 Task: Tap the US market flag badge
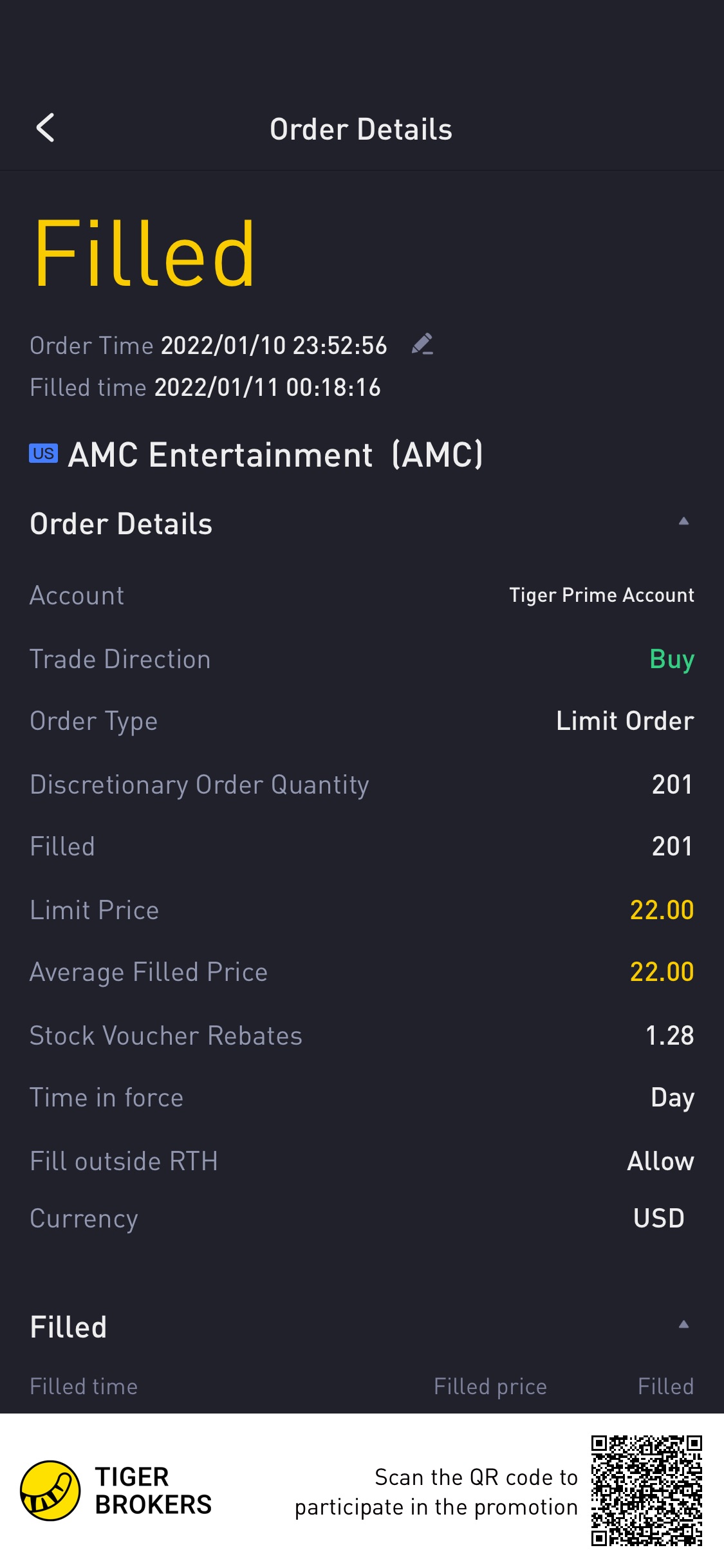coord(43,453)
